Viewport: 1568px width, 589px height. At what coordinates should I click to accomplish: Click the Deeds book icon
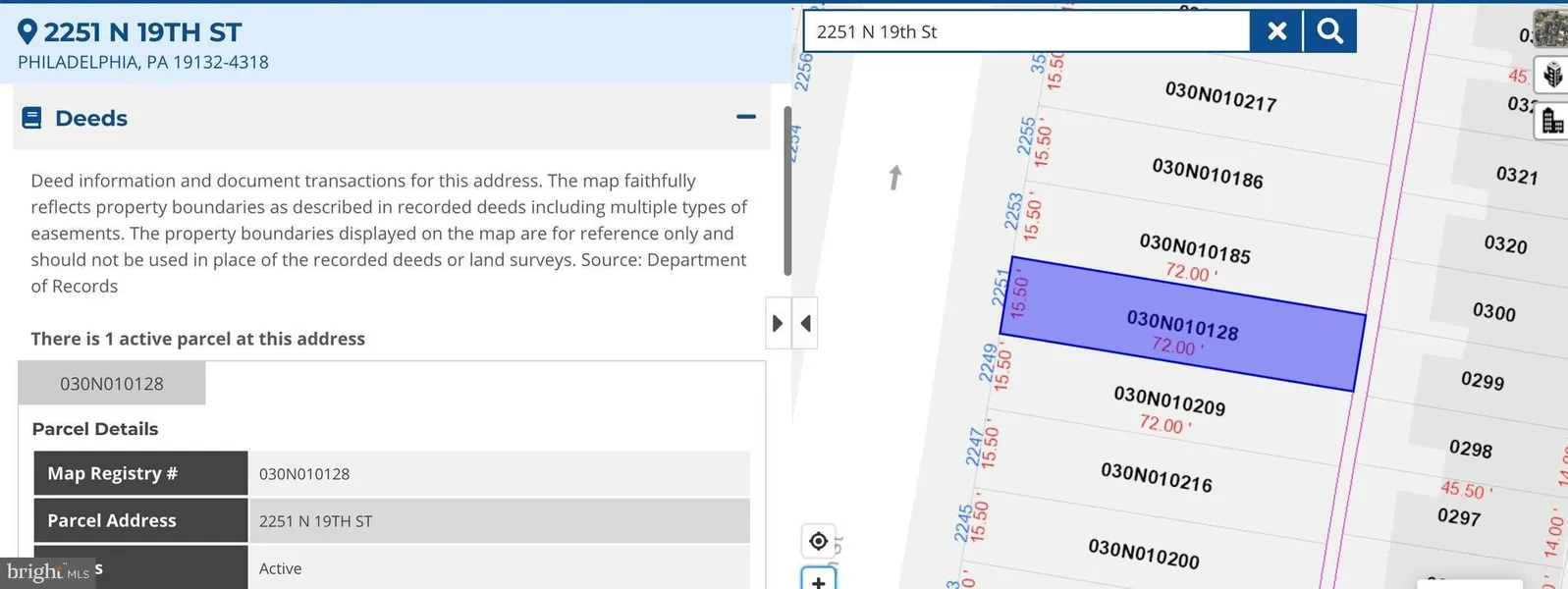(31, 119)
